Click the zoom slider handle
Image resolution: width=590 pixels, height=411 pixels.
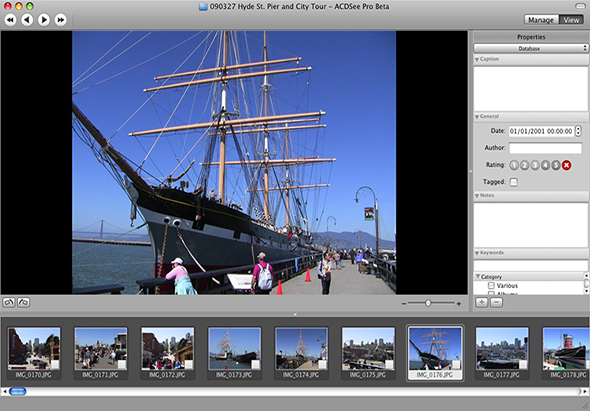[428, 303]
